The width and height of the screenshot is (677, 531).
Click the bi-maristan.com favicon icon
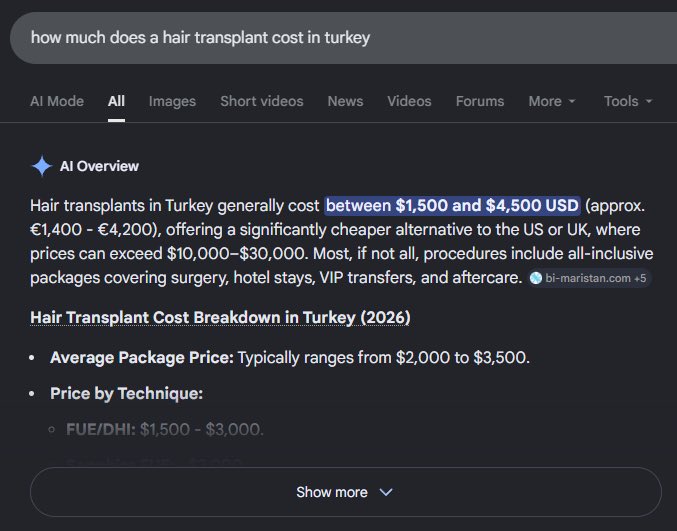[536, 278]
